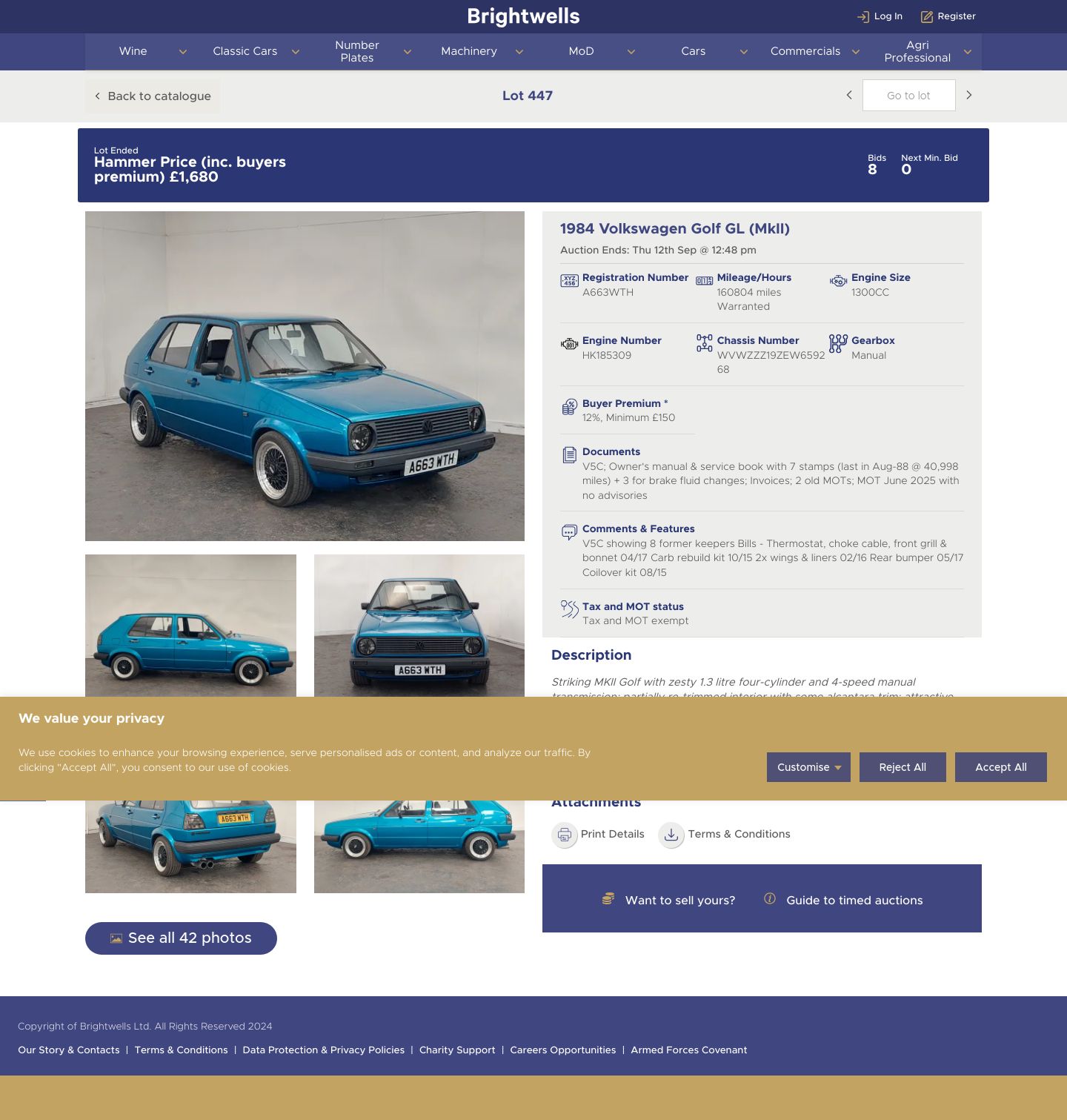Click Back to catalogue button

point(153,96)
